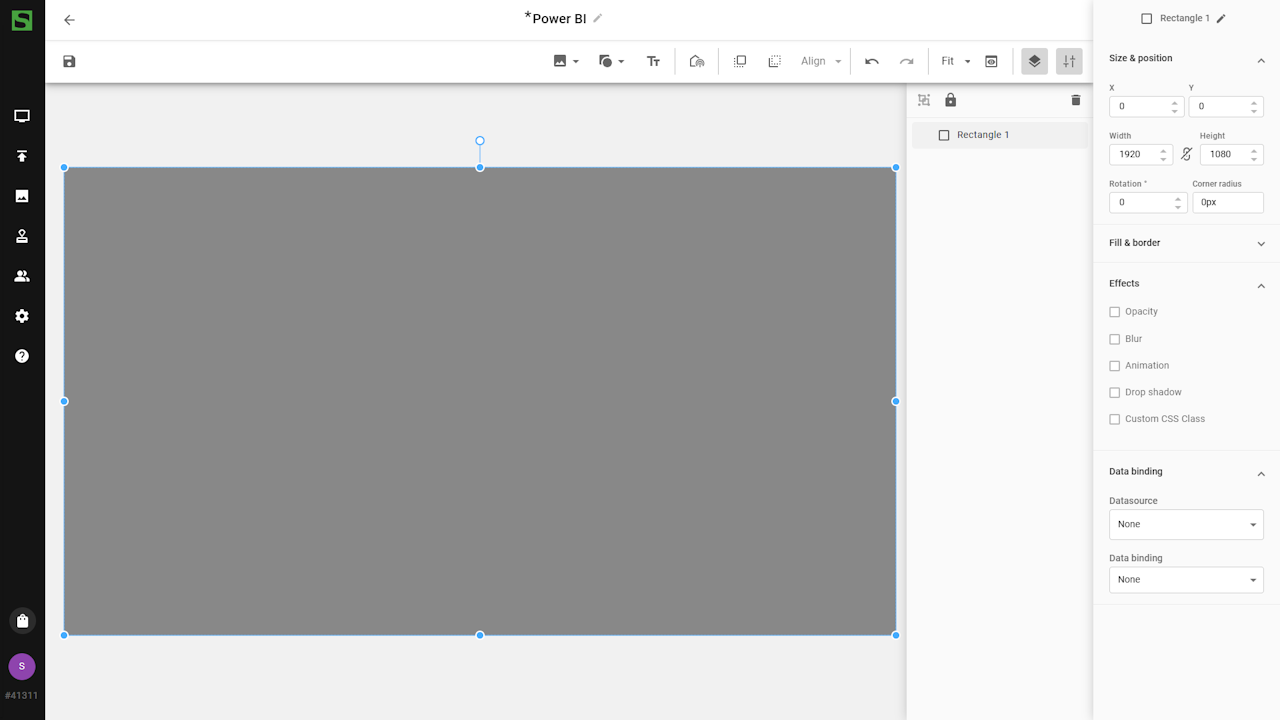Click the Corner radius input field
Viewport: 1280px width, 720px height.
click(1227, 202)
